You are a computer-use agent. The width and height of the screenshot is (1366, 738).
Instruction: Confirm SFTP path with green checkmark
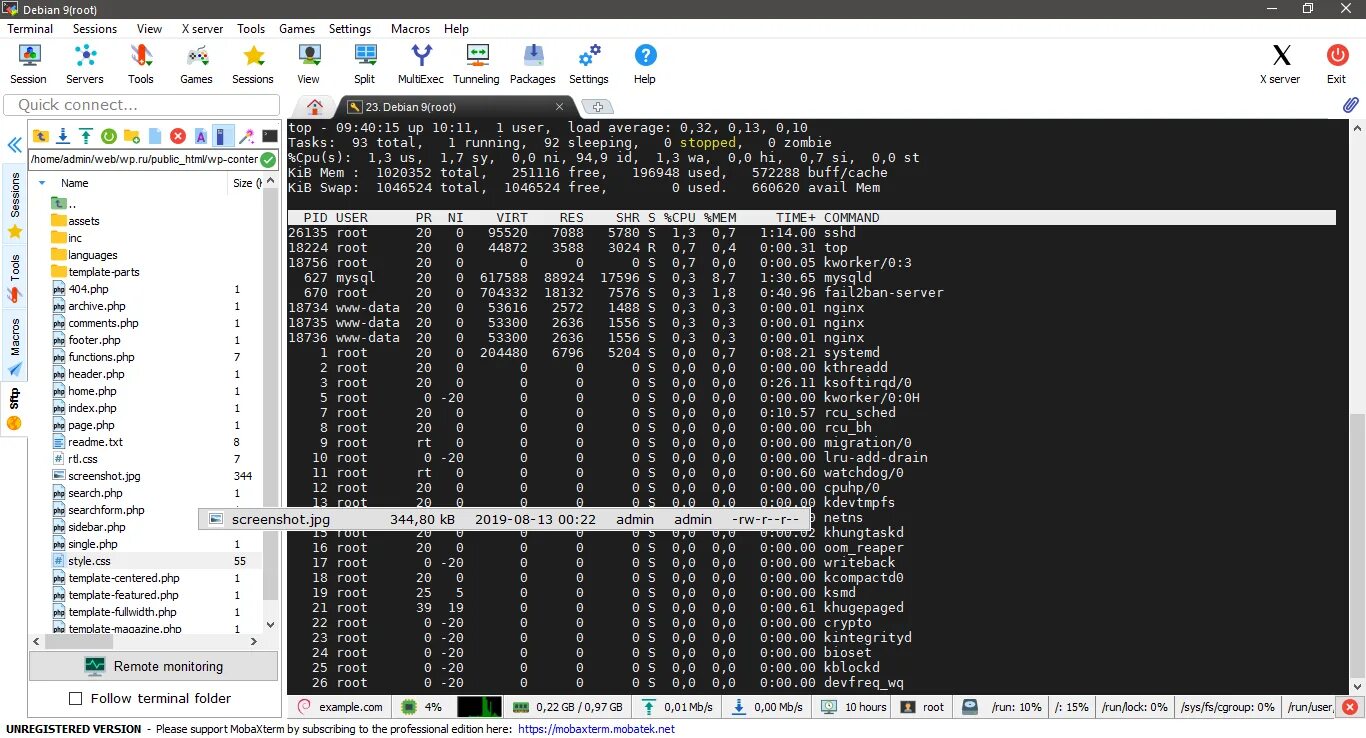(x=268, y=160)
